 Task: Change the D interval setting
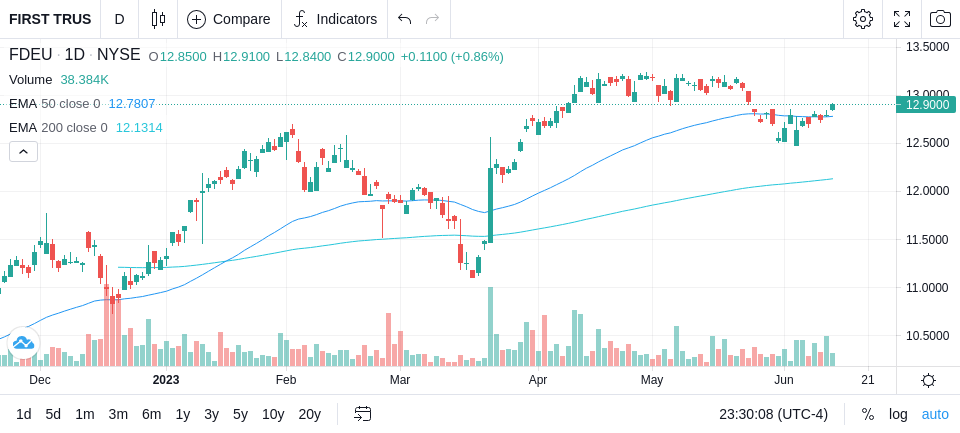coord(119,19)
